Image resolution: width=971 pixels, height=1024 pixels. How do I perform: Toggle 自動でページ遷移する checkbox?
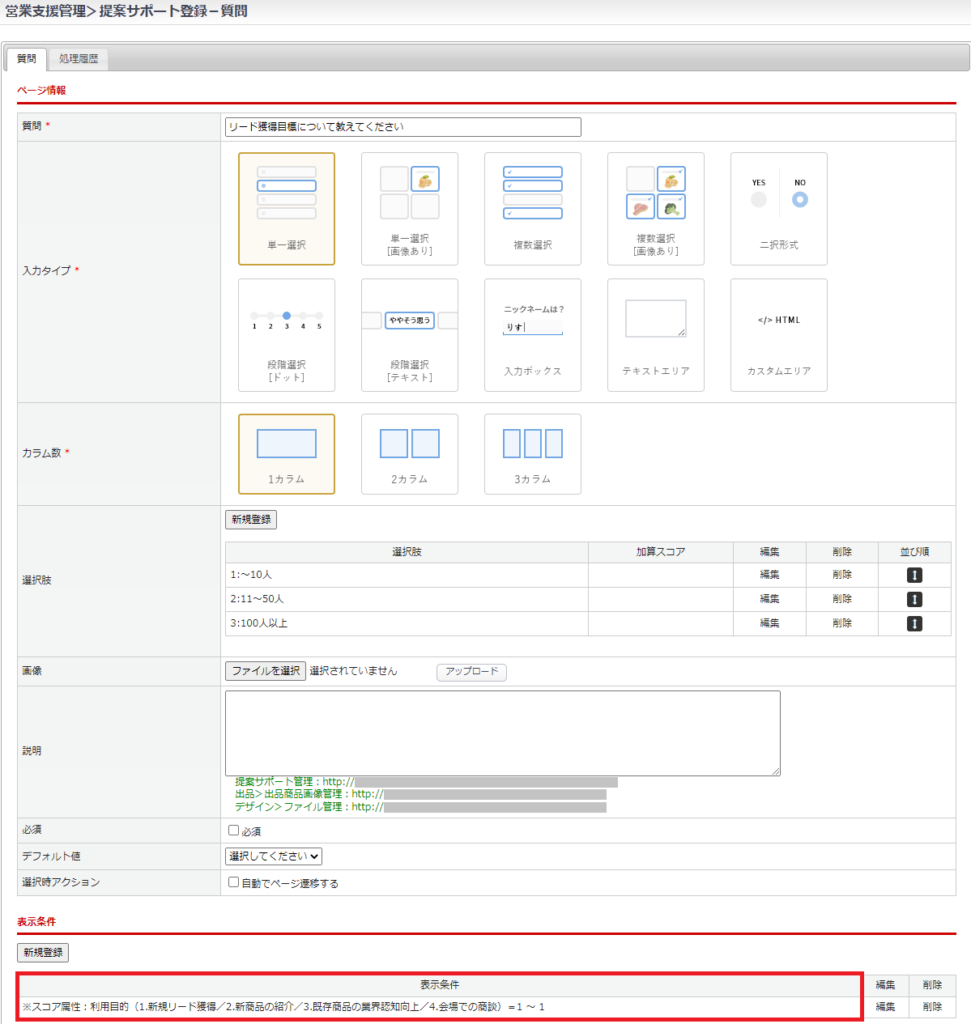click(x=233, y=883)
